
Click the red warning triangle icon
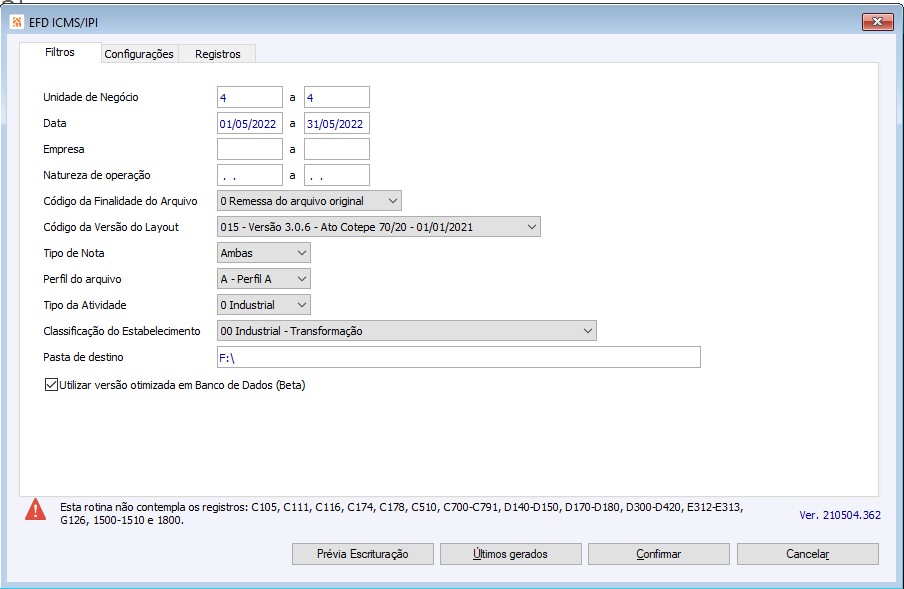(36, 509)
